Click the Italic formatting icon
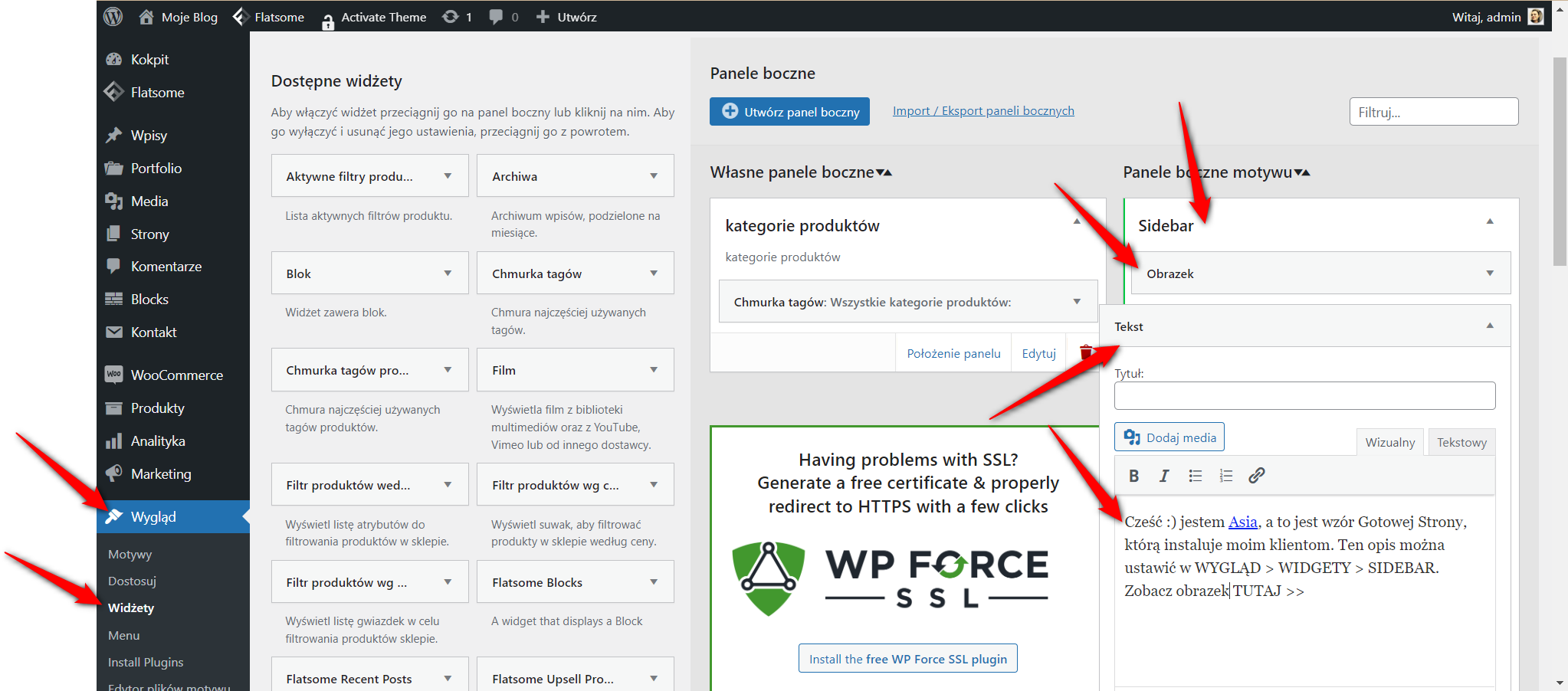This screenshot has width=1568, height=691. pos(1163,476)
